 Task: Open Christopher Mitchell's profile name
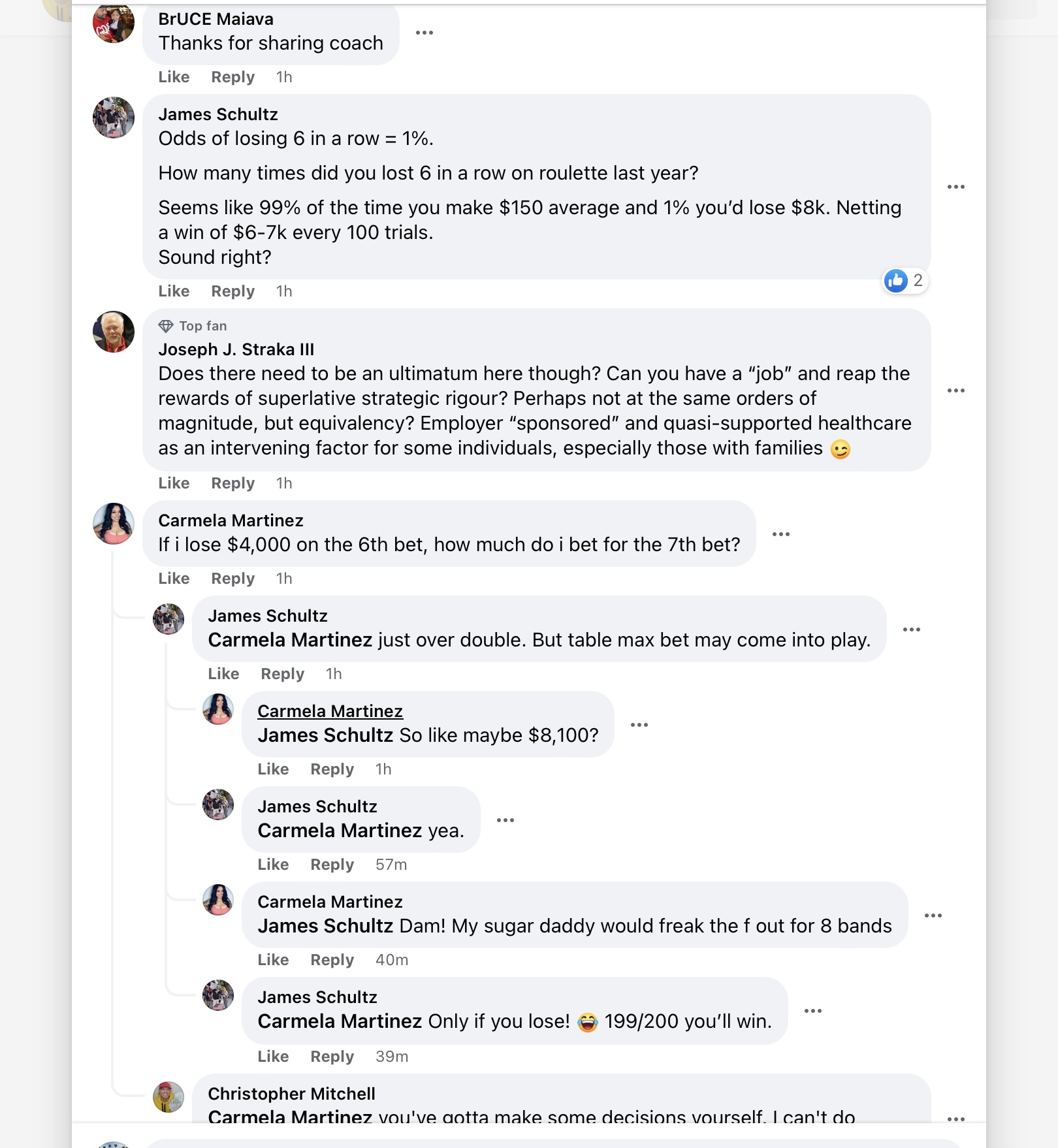pyautogui.click(x=291, y=1094)
